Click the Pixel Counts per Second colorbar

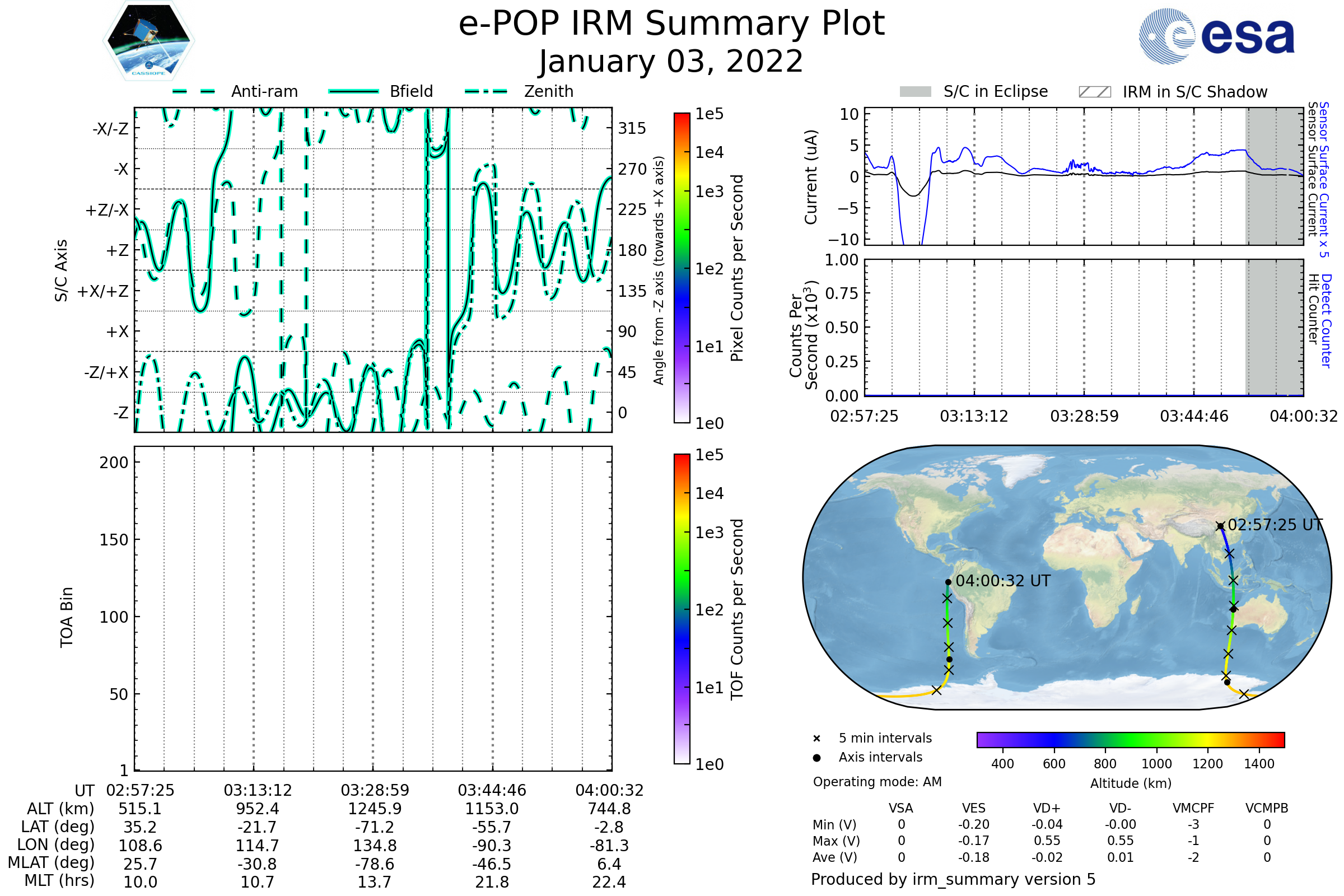coord(682,268)
